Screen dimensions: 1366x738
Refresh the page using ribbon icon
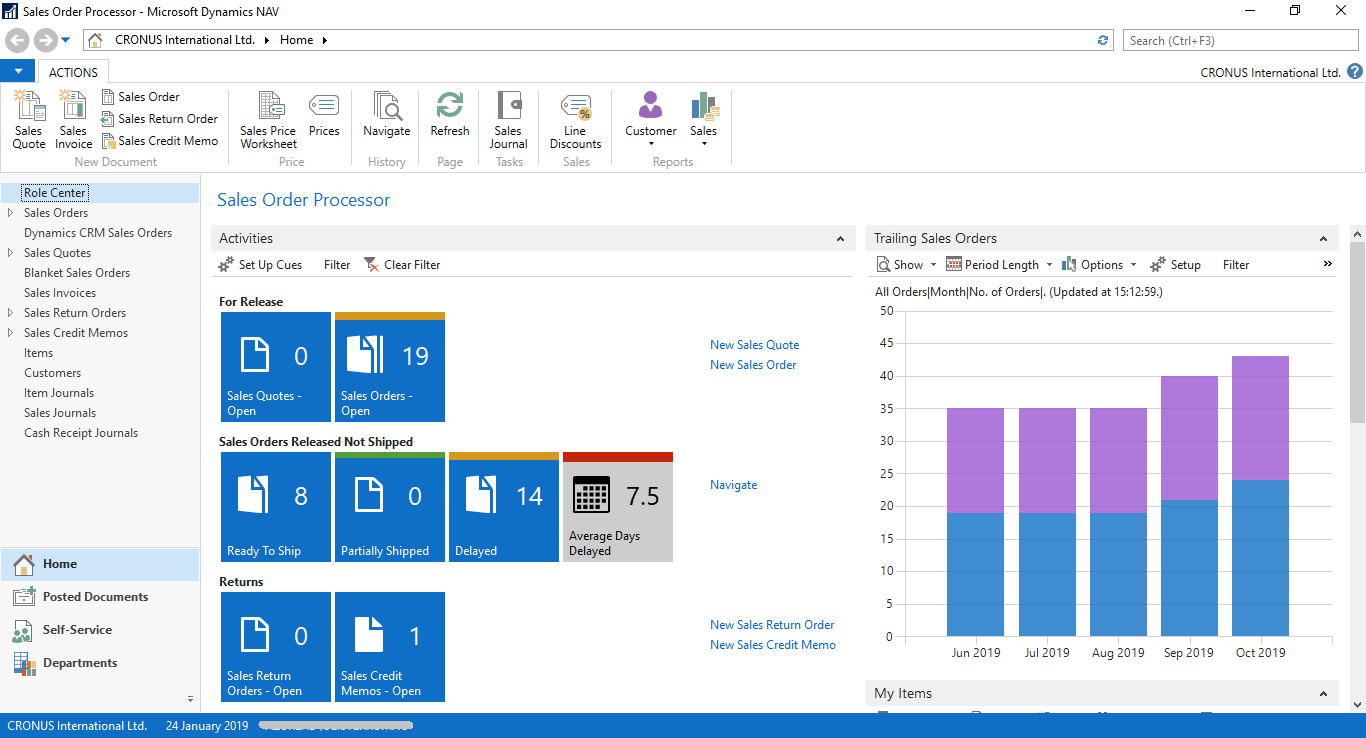pyautogui.click(x=450, y=115)
